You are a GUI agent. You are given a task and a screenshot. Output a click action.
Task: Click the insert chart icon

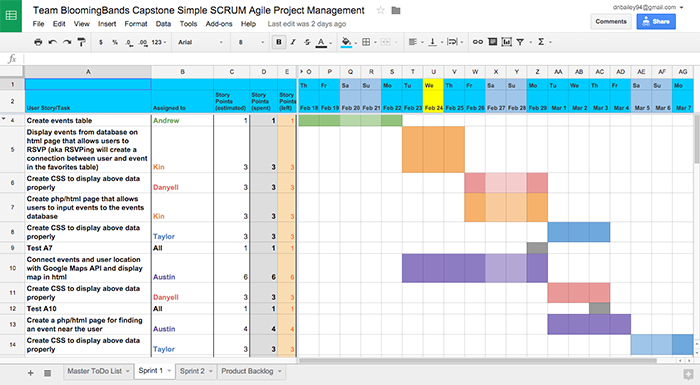[507, 42]
